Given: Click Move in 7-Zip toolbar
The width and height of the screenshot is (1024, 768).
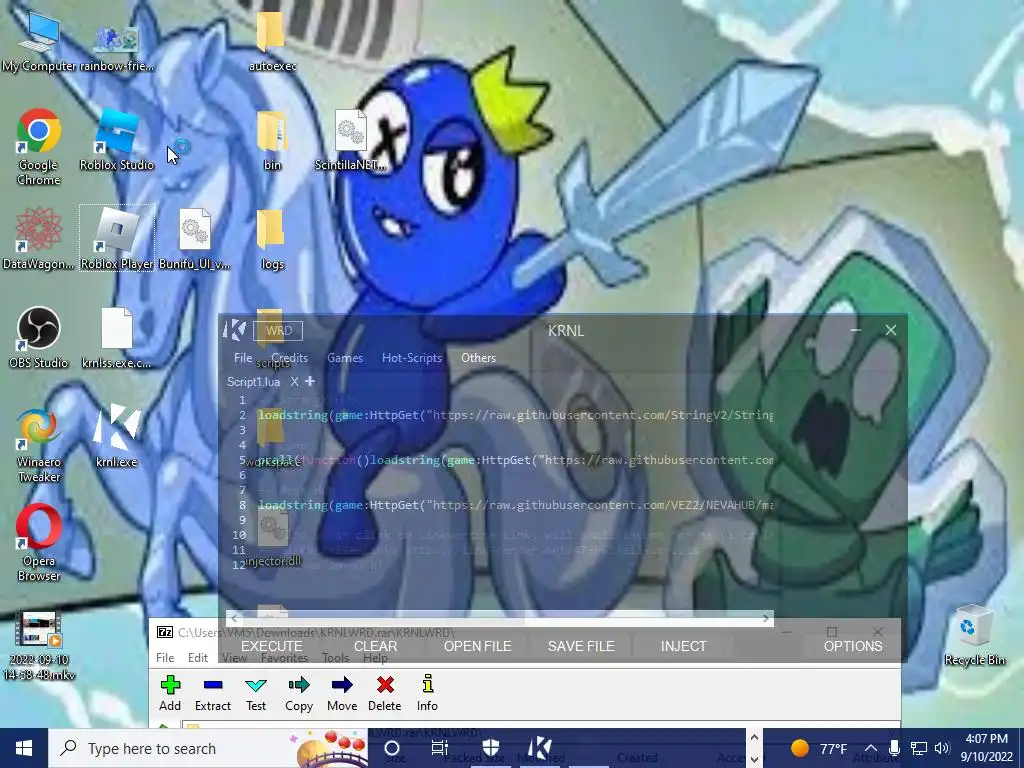Looking at the screenshot, I should coord(342,693).
